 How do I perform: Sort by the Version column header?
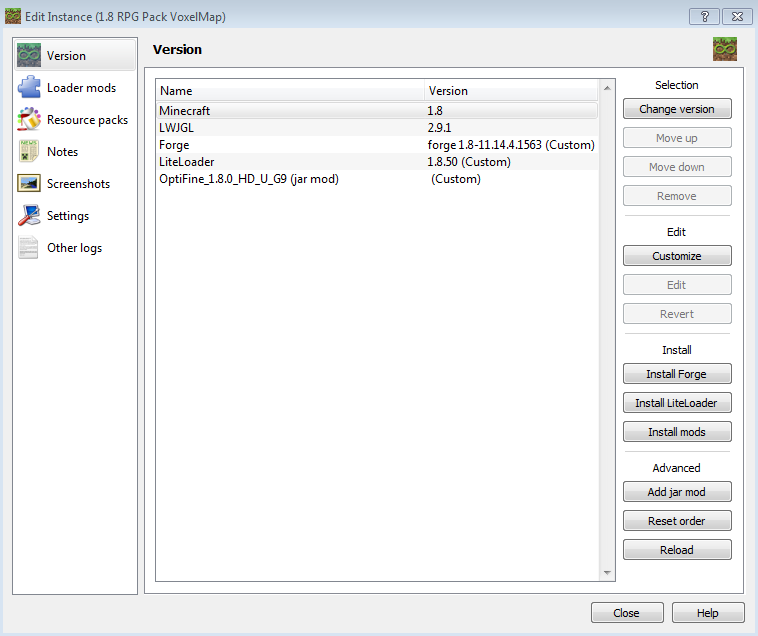pos(510,91)
